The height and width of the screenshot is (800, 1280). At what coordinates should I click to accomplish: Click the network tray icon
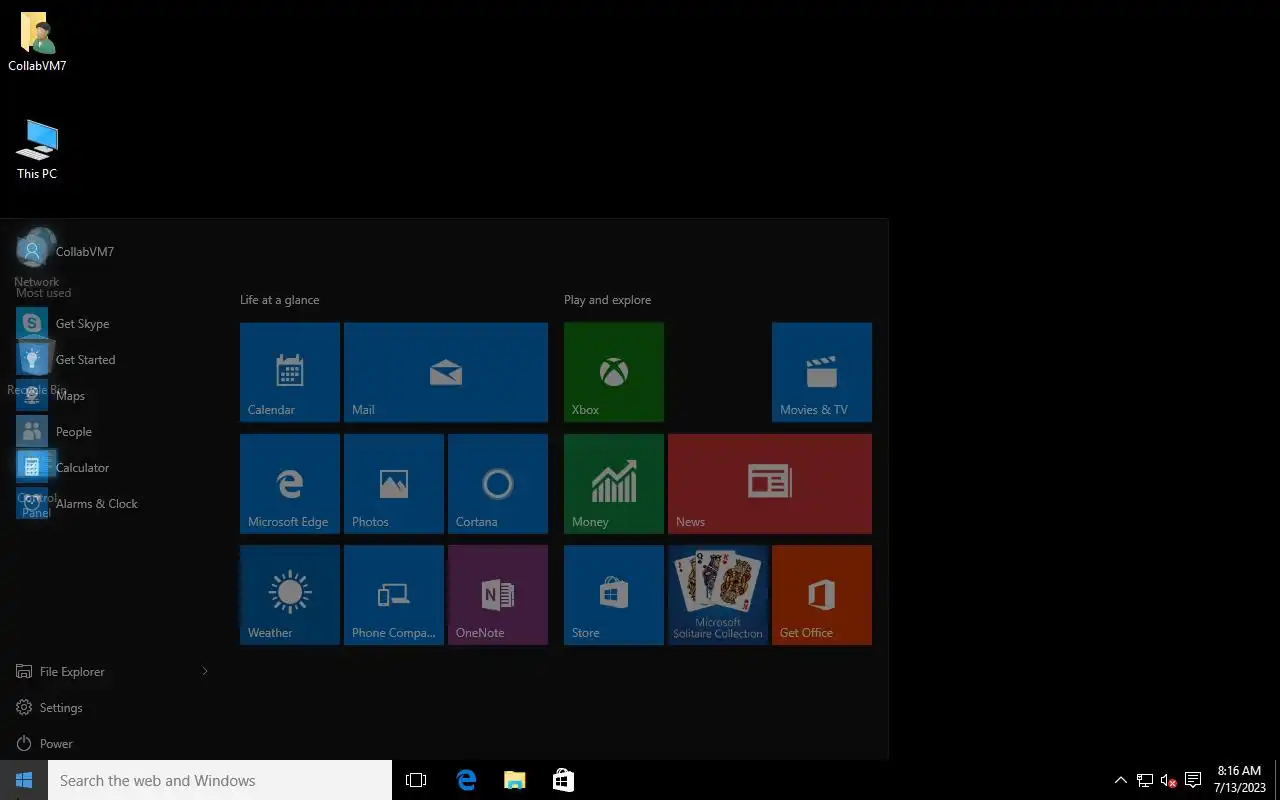(x=1145, y=780)
